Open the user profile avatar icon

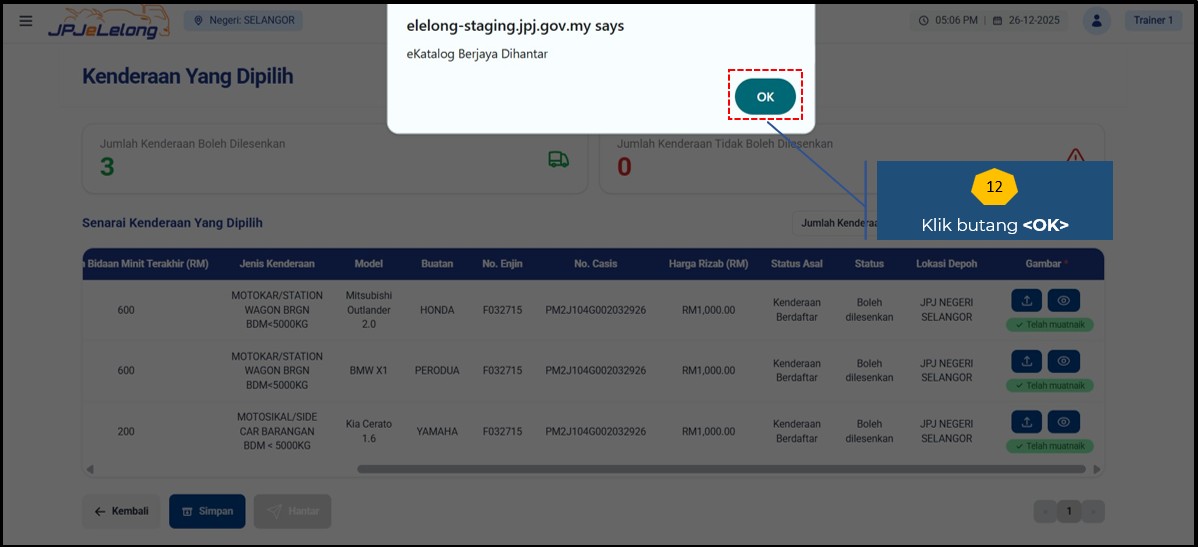[1098, 21]
